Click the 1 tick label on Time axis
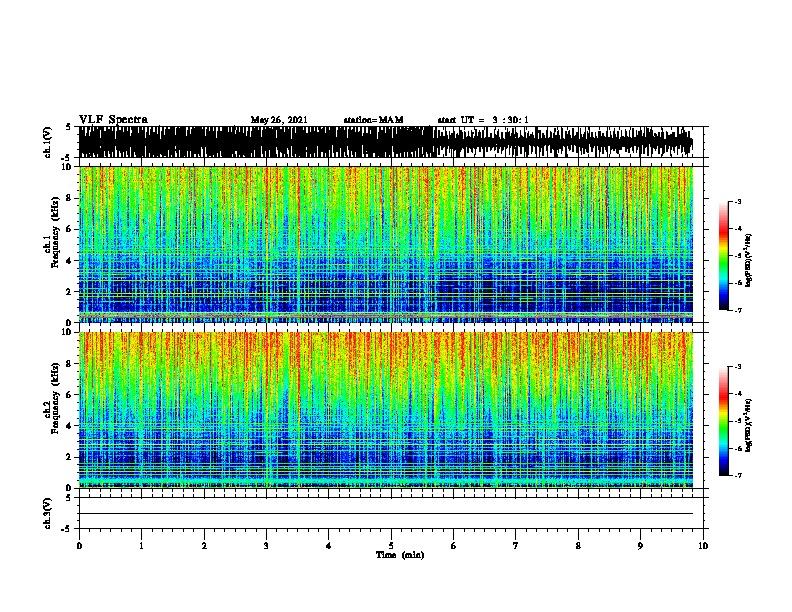This screenshot has height=612, width=792. [x=141, y=546]
